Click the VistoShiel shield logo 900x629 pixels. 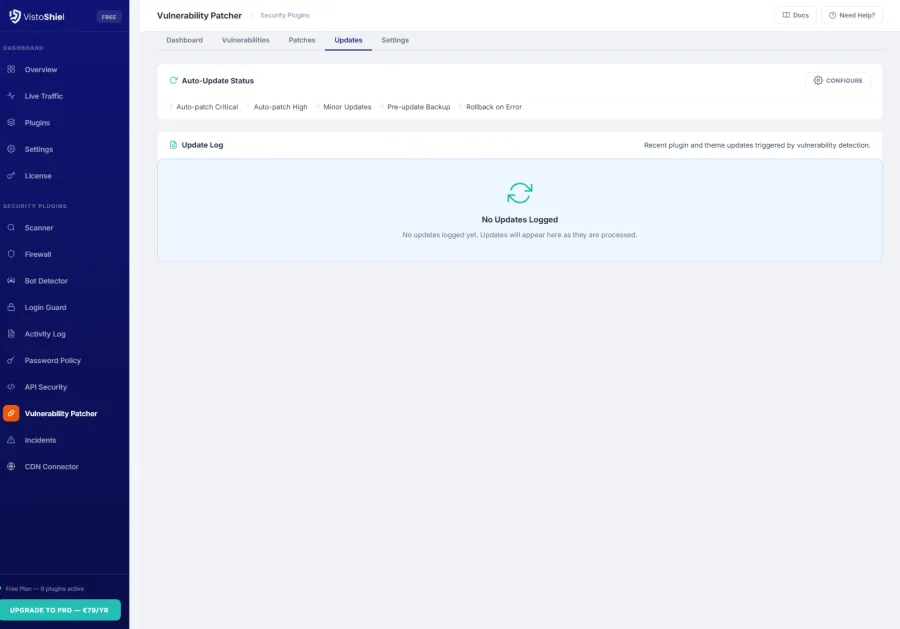[12, 16]
